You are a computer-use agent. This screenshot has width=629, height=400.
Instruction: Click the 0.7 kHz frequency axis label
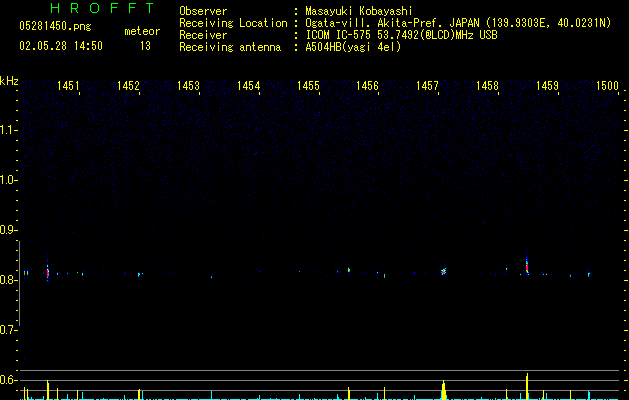(x=8, y=330)
